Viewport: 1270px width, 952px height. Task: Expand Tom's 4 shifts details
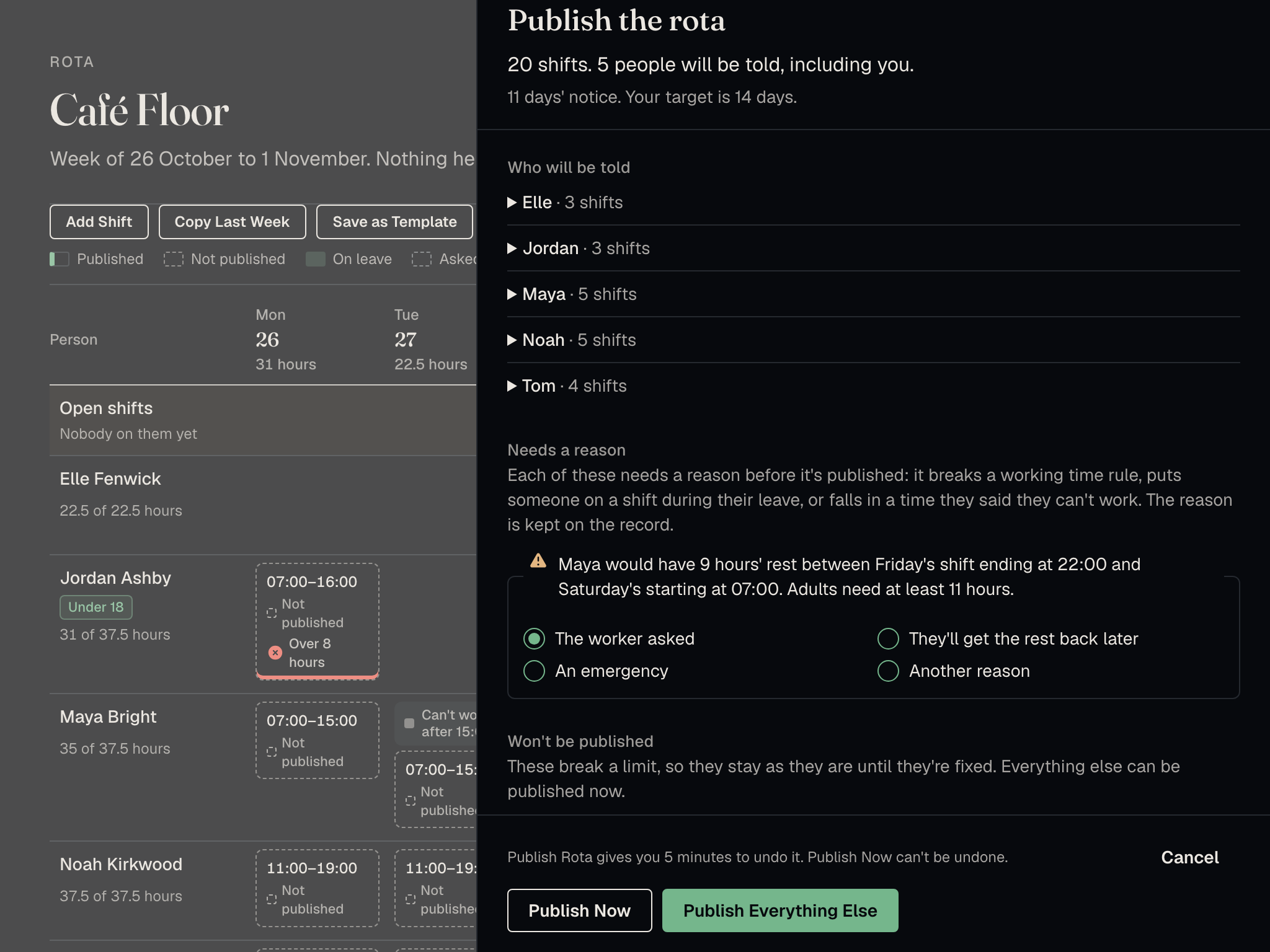click(x=873, y=386)
